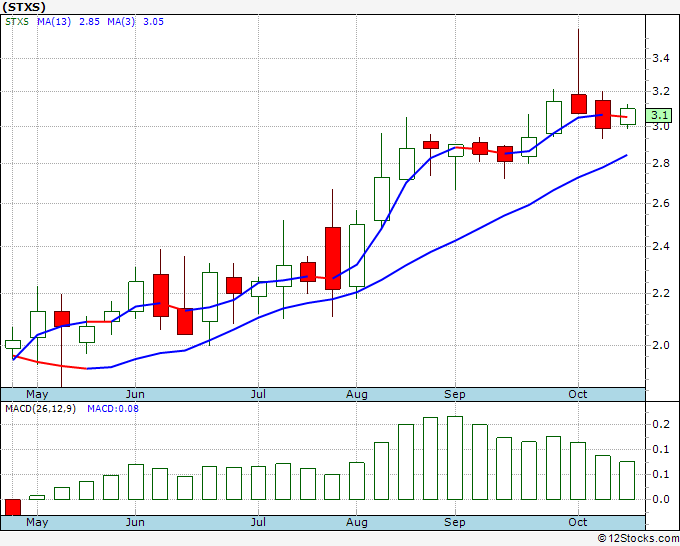Screen dimensions: 680x546
Task: Click the MA(3) legend label
Action: (121, 22)
